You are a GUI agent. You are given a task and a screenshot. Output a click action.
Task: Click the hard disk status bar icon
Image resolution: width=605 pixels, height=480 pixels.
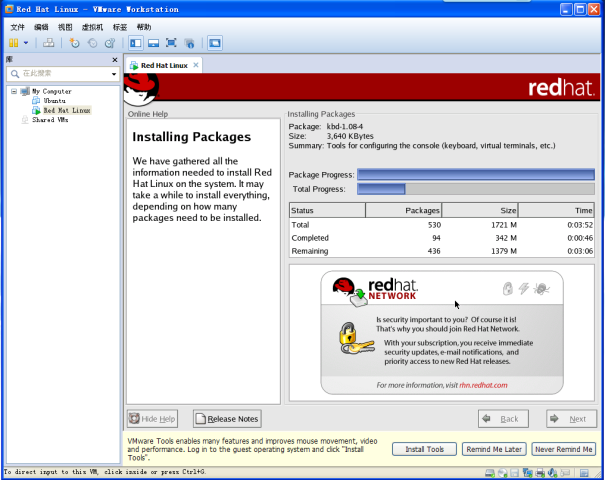490,473
